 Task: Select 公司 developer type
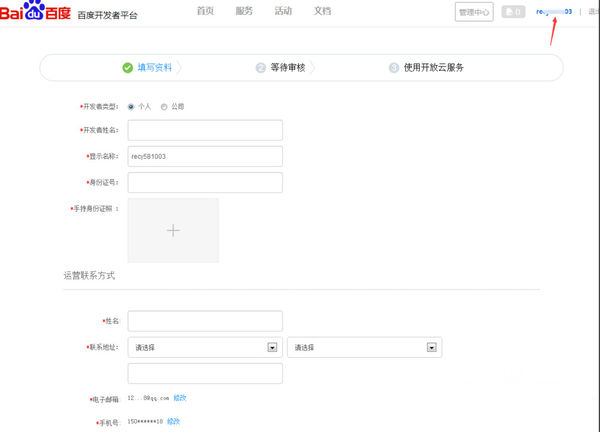[163, 105]
